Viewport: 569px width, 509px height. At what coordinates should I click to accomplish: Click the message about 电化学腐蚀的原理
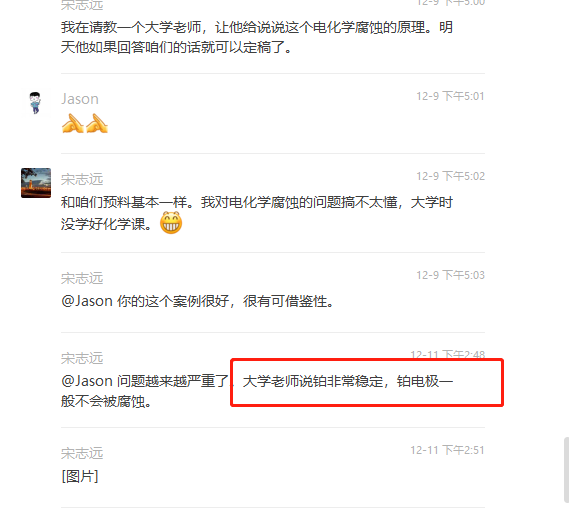[257, 37]
